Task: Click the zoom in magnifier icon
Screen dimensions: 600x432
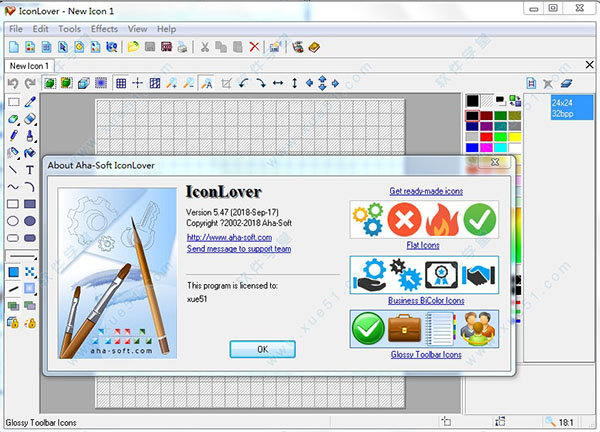Action: [171, 83]
